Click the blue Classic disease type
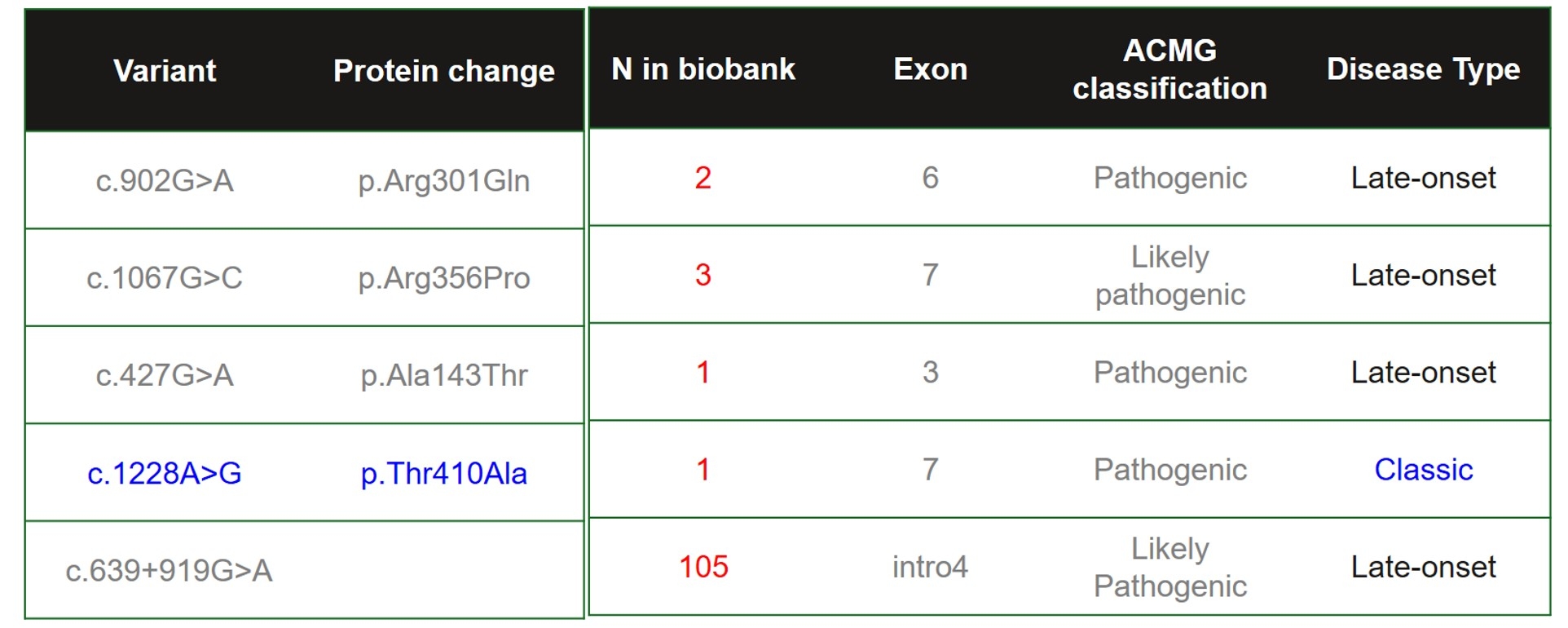Viewport: 1568px width, 628px height. (1423, 470)
